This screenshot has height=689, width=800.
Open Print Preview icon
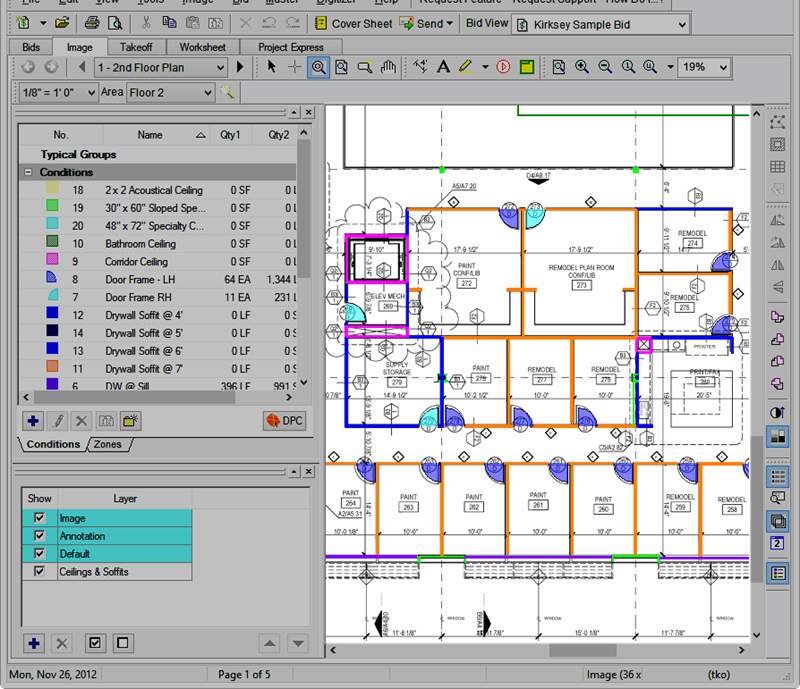click(115, 23)
